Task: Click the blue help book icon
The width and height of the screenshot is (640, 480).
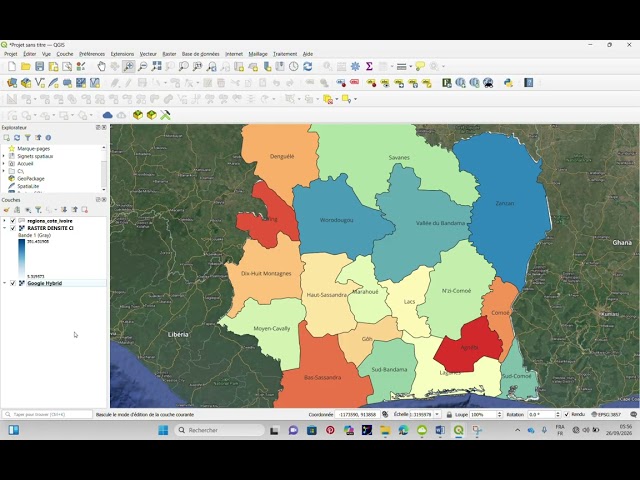Action: (x=529, y=83)
